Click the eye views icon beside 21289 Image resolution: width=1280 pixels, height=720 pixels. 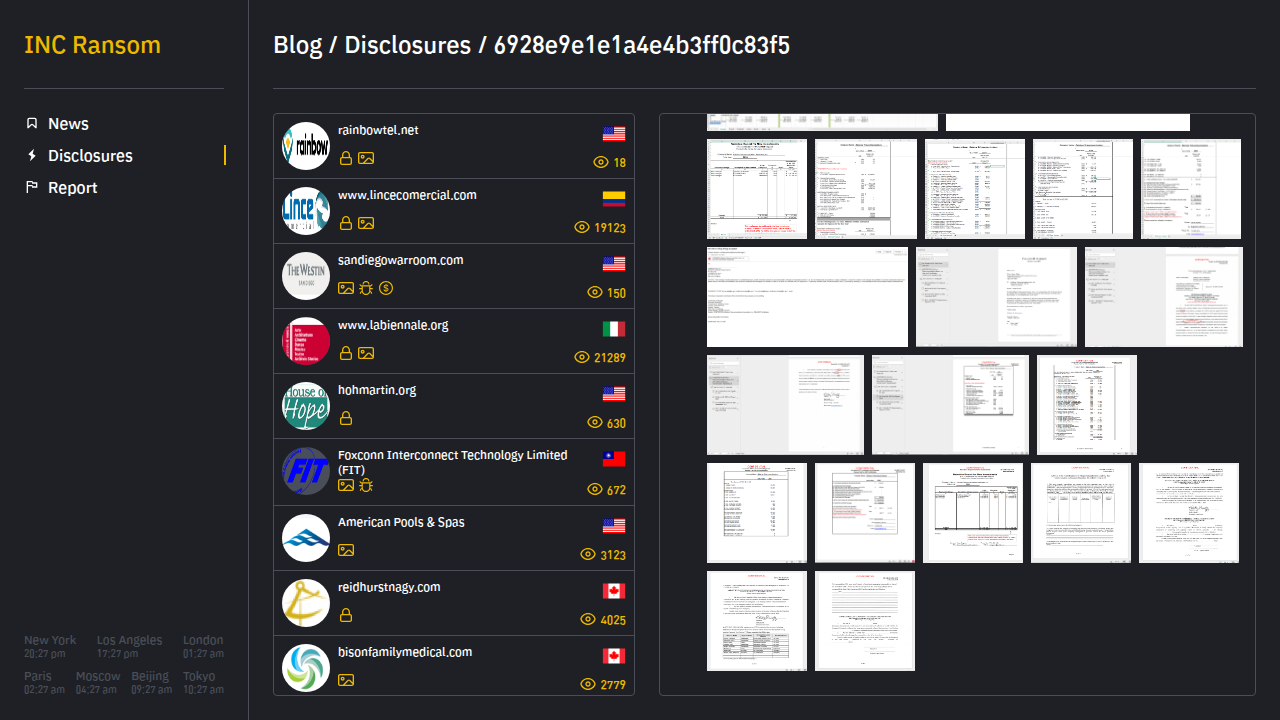click(582, 357)
